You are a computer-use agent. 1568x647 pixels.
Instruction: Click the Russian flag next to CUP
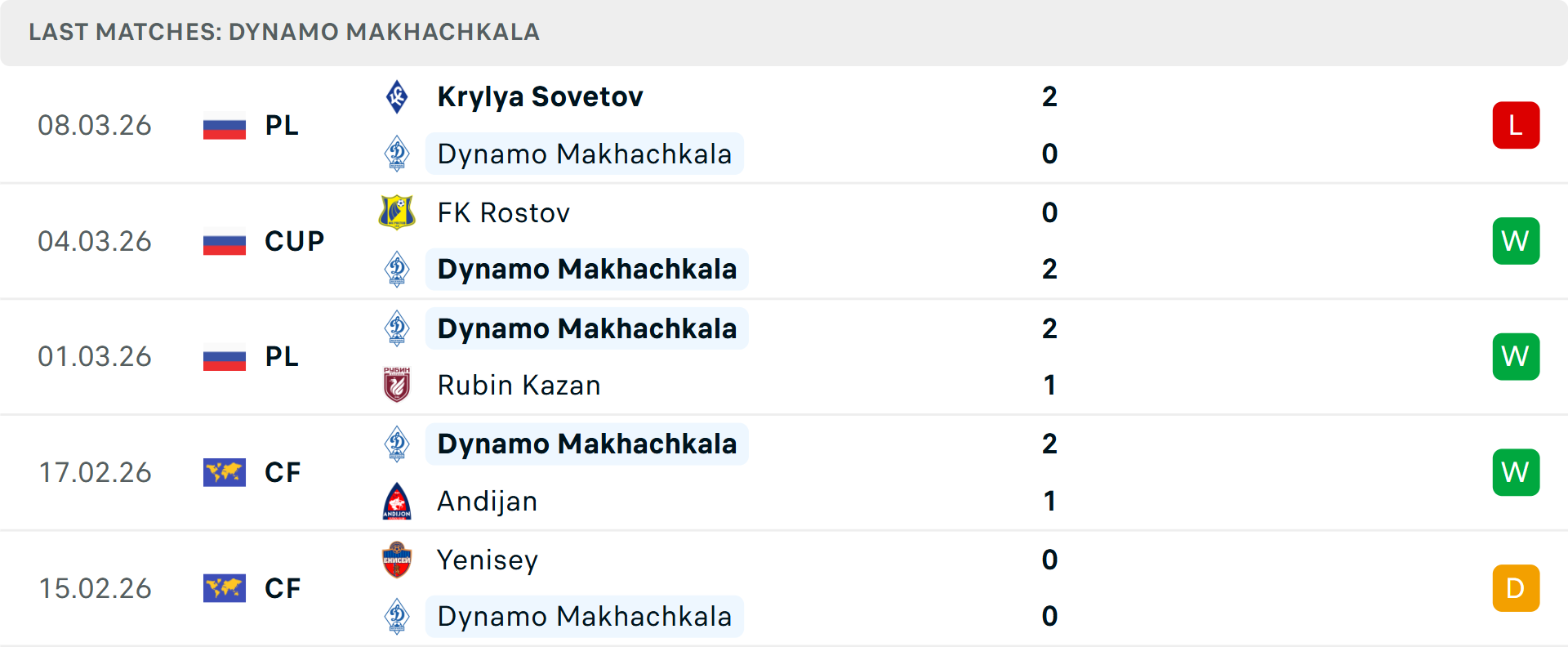(x=225, y=241)
